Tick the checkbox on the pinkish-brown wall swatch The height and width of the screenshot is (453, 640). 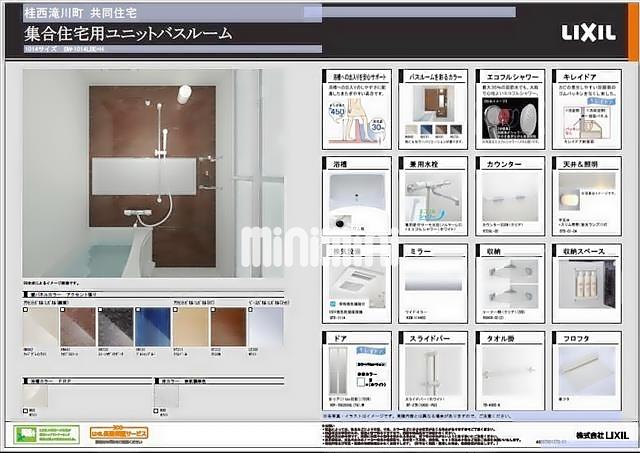pyautogui.click(x=62, y=310)
